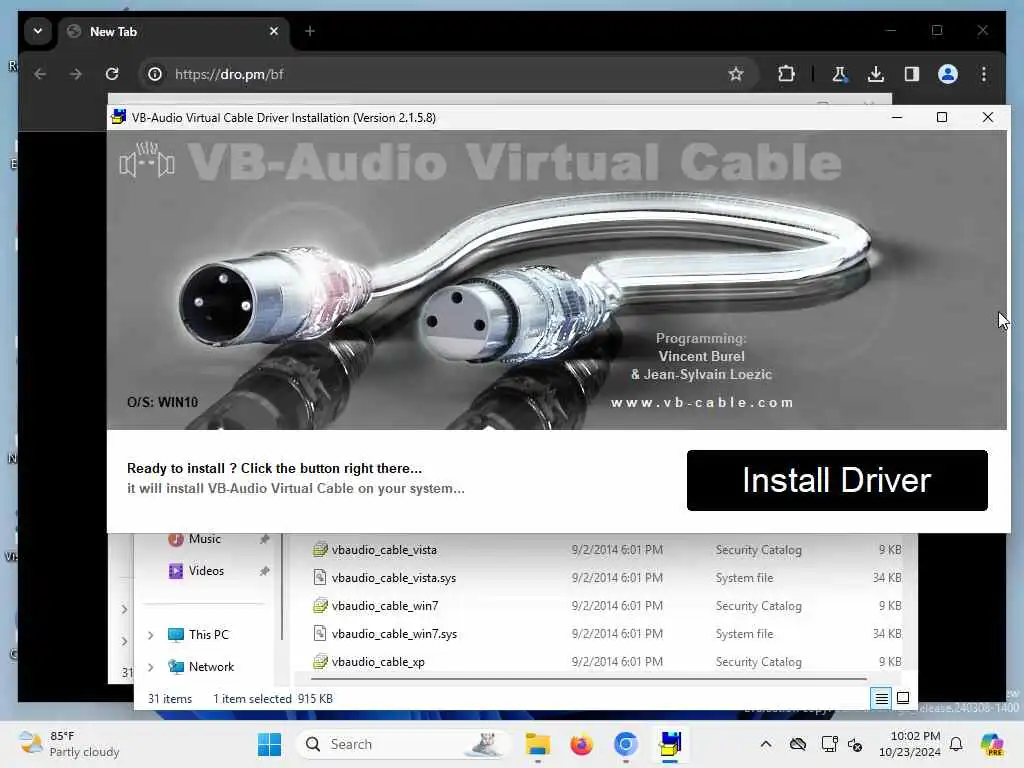
Task: Open Chrome profile avatar
Action: (x=948, y=74)
